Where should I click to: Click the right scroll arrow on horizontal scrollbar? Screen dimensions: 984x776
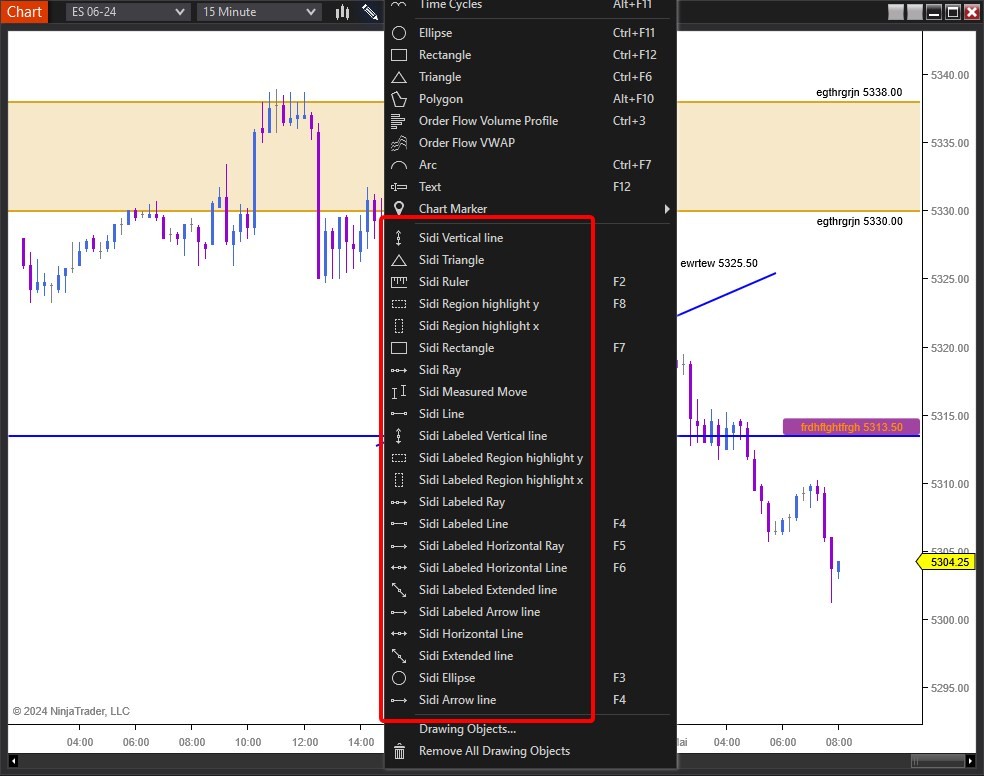970,761
